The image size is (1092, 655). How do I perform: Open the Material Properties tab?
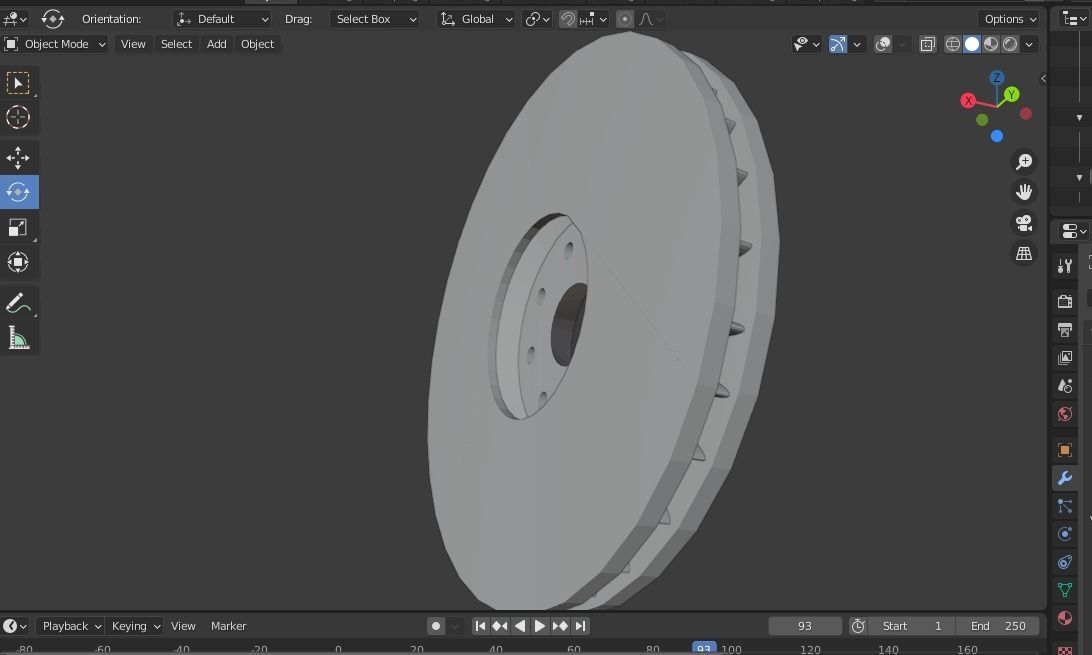[1064, 617]
